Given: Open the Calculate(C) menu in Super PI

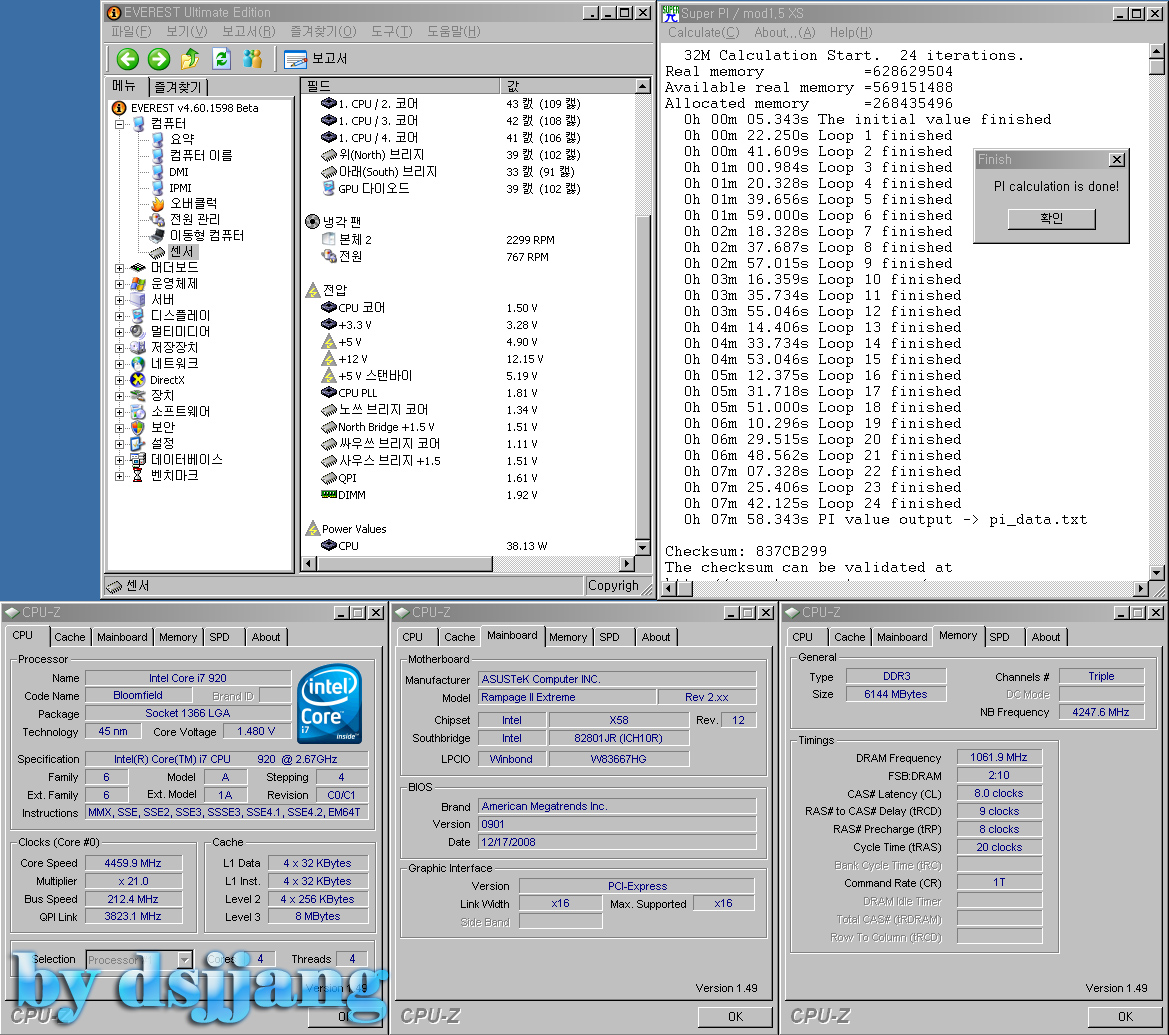Looking at the screenshot, I should 703,33.
